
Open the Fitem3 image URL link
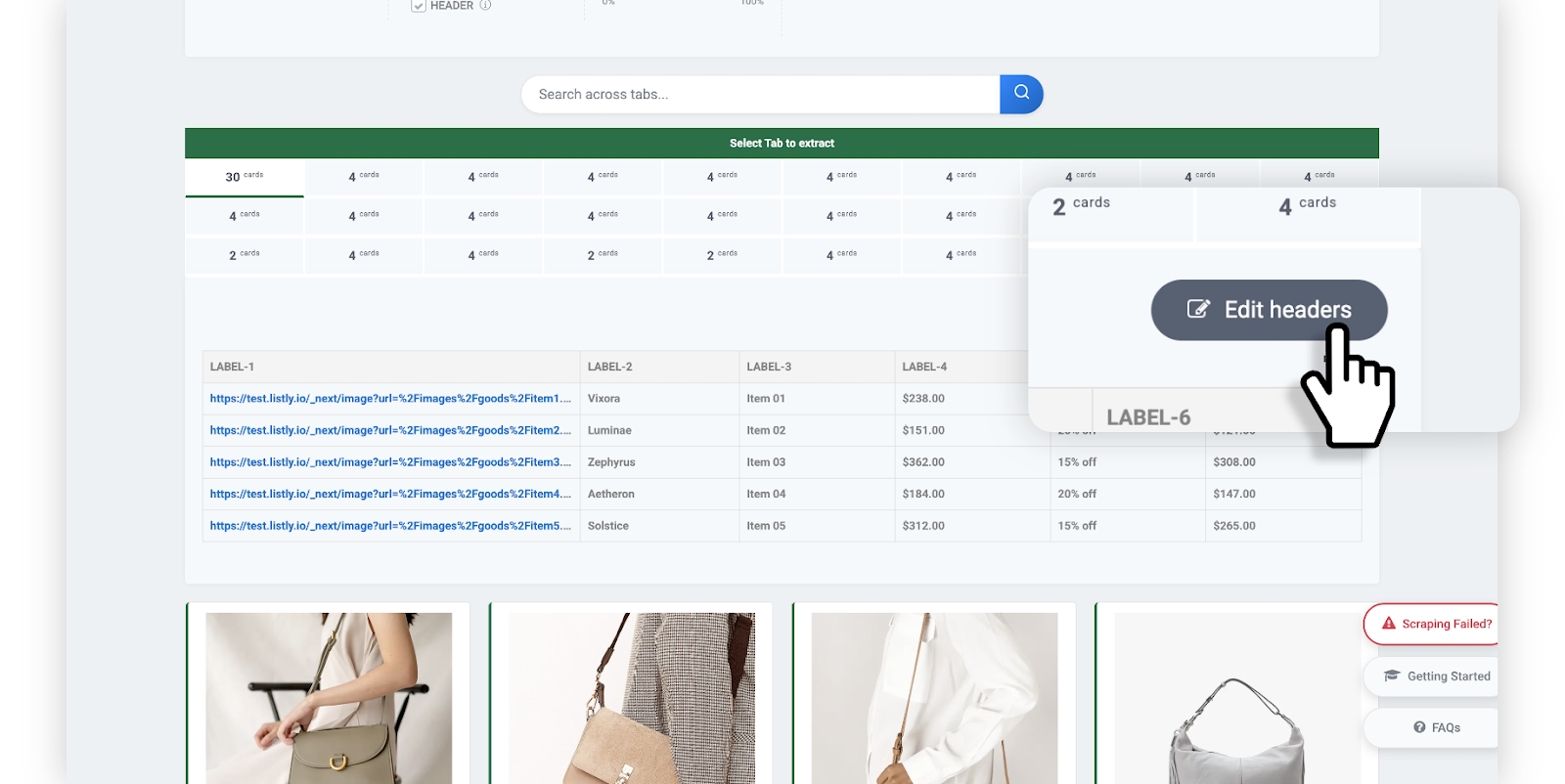point(389,462)
